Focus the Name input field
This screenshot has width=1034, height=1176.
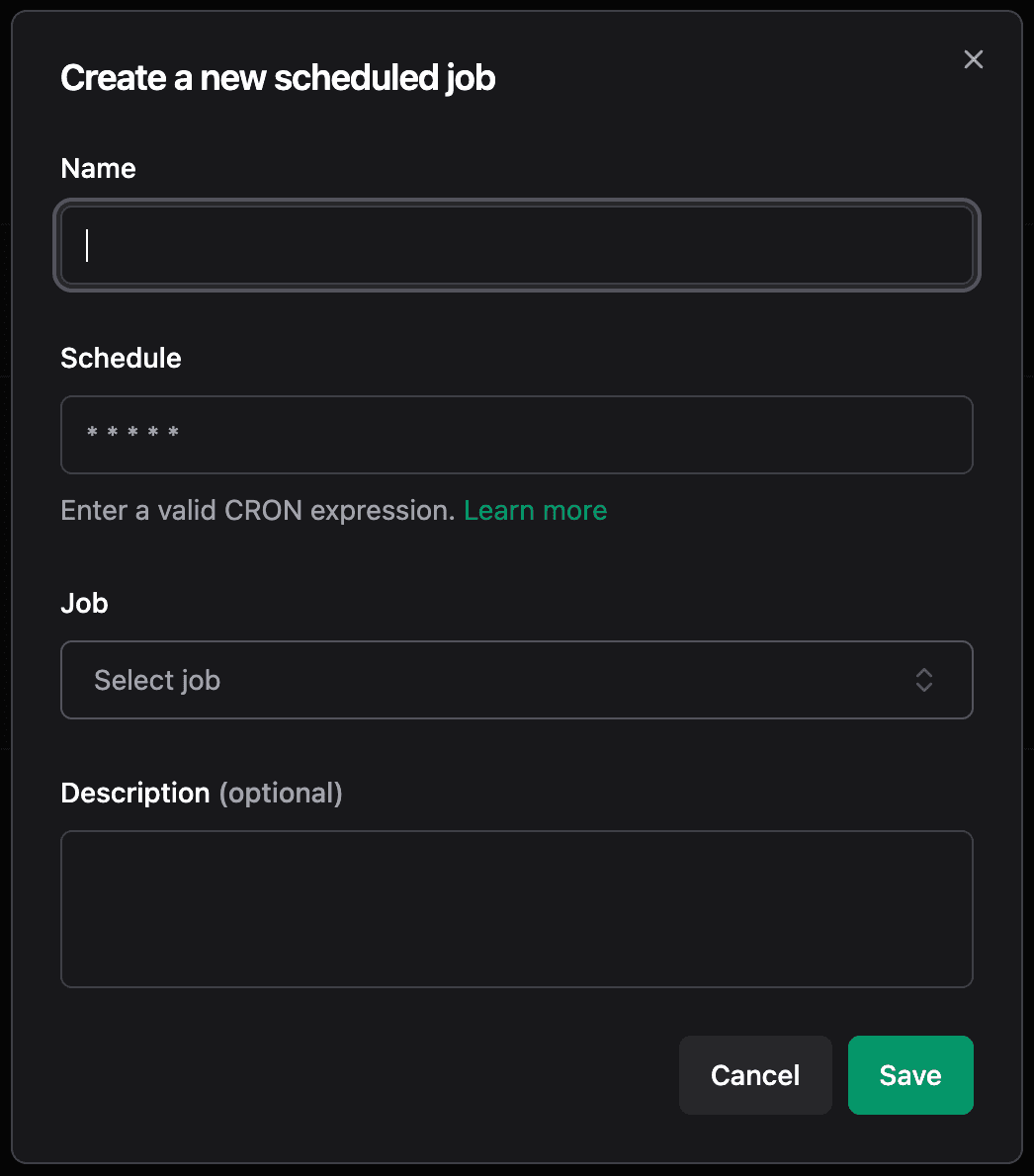click(x=516, y=245)
